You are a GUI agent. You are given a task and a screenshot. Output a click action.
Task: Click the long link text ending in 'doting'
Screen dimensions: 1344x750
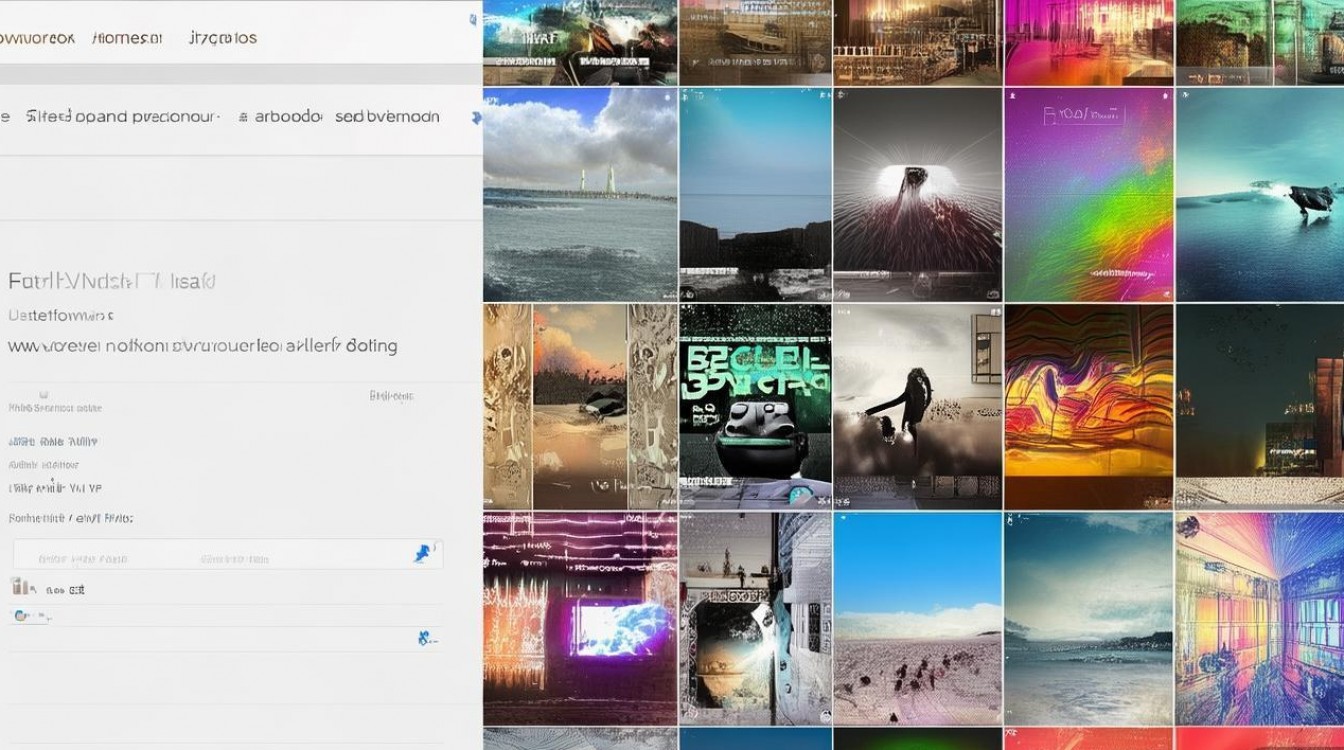(x=202, y=346)
